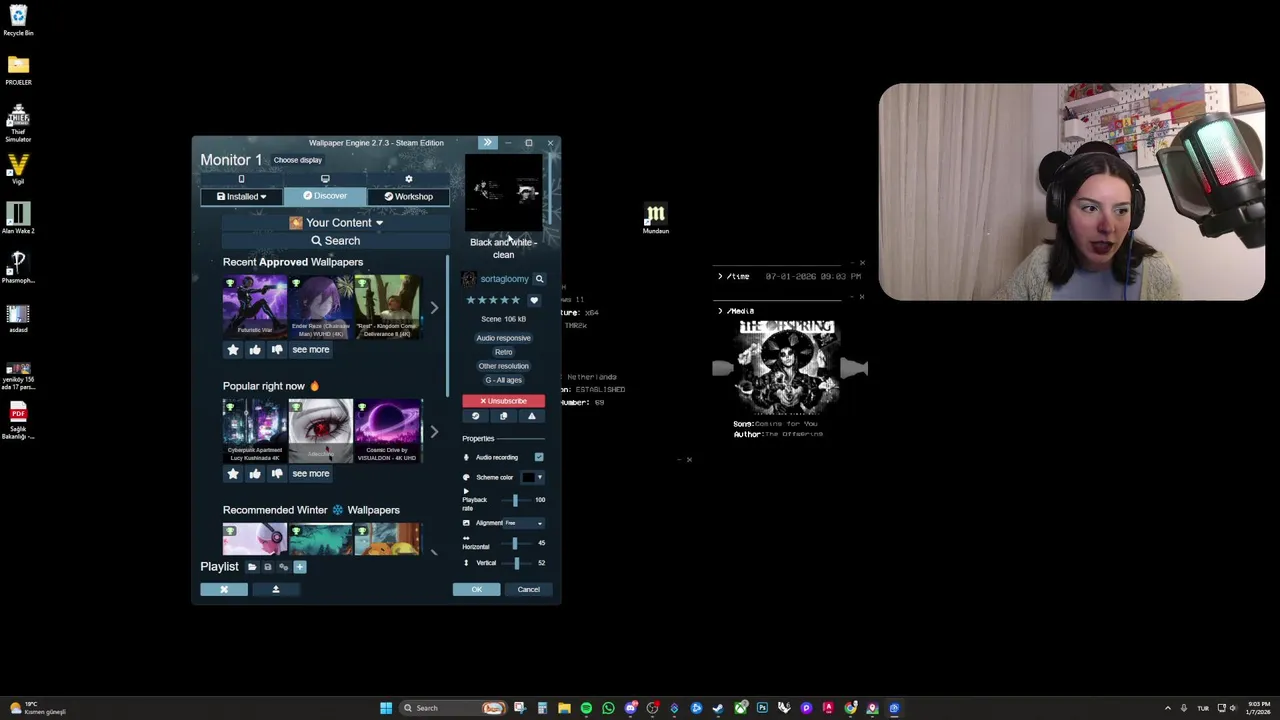The width and height of the screenshot is (1280, 720).
Task: Show next Popular right now wallpapers arrow
Action: click(x=434, y=432)
